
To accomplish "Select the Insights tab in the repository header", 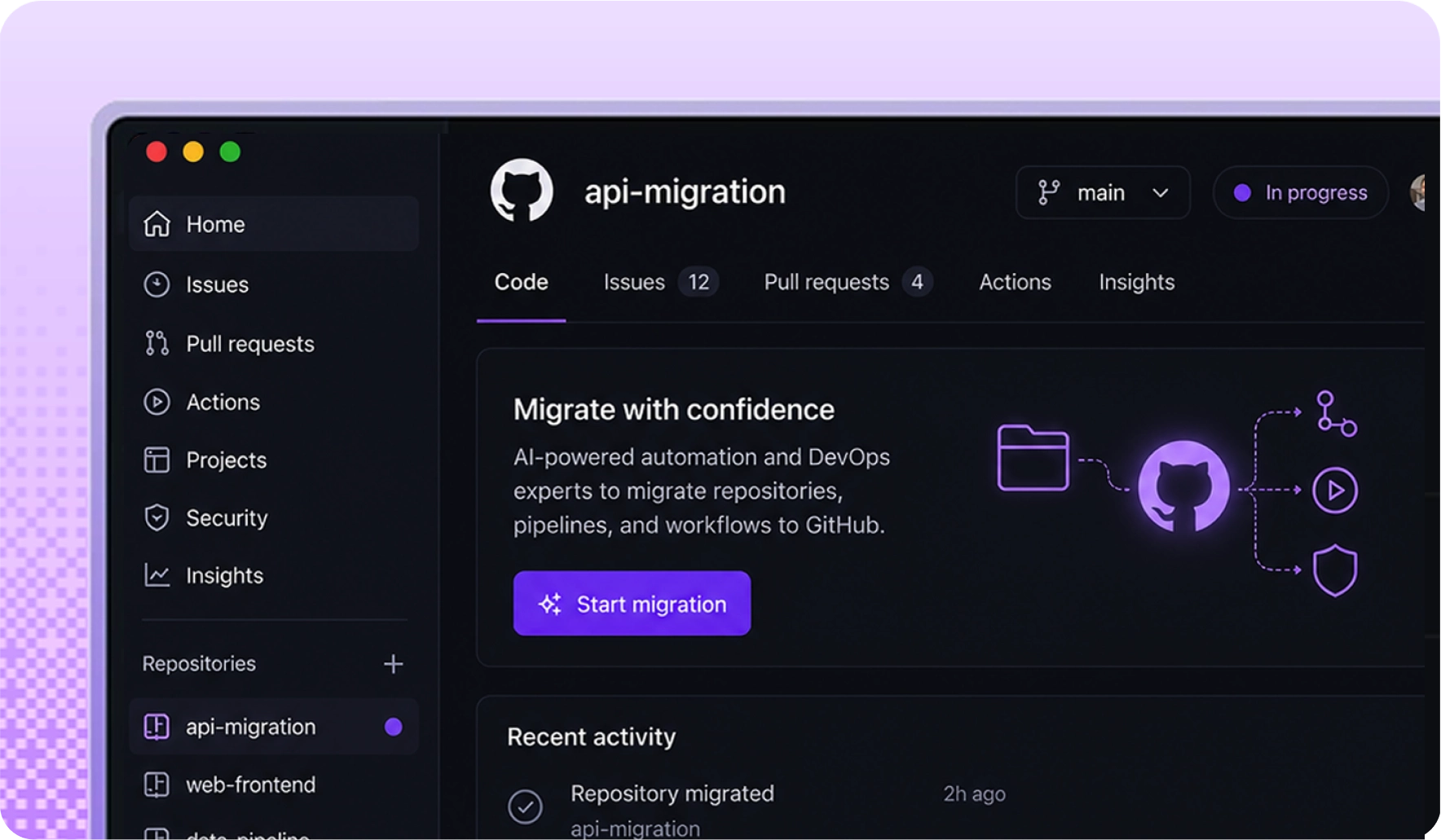I will 1136,282.
